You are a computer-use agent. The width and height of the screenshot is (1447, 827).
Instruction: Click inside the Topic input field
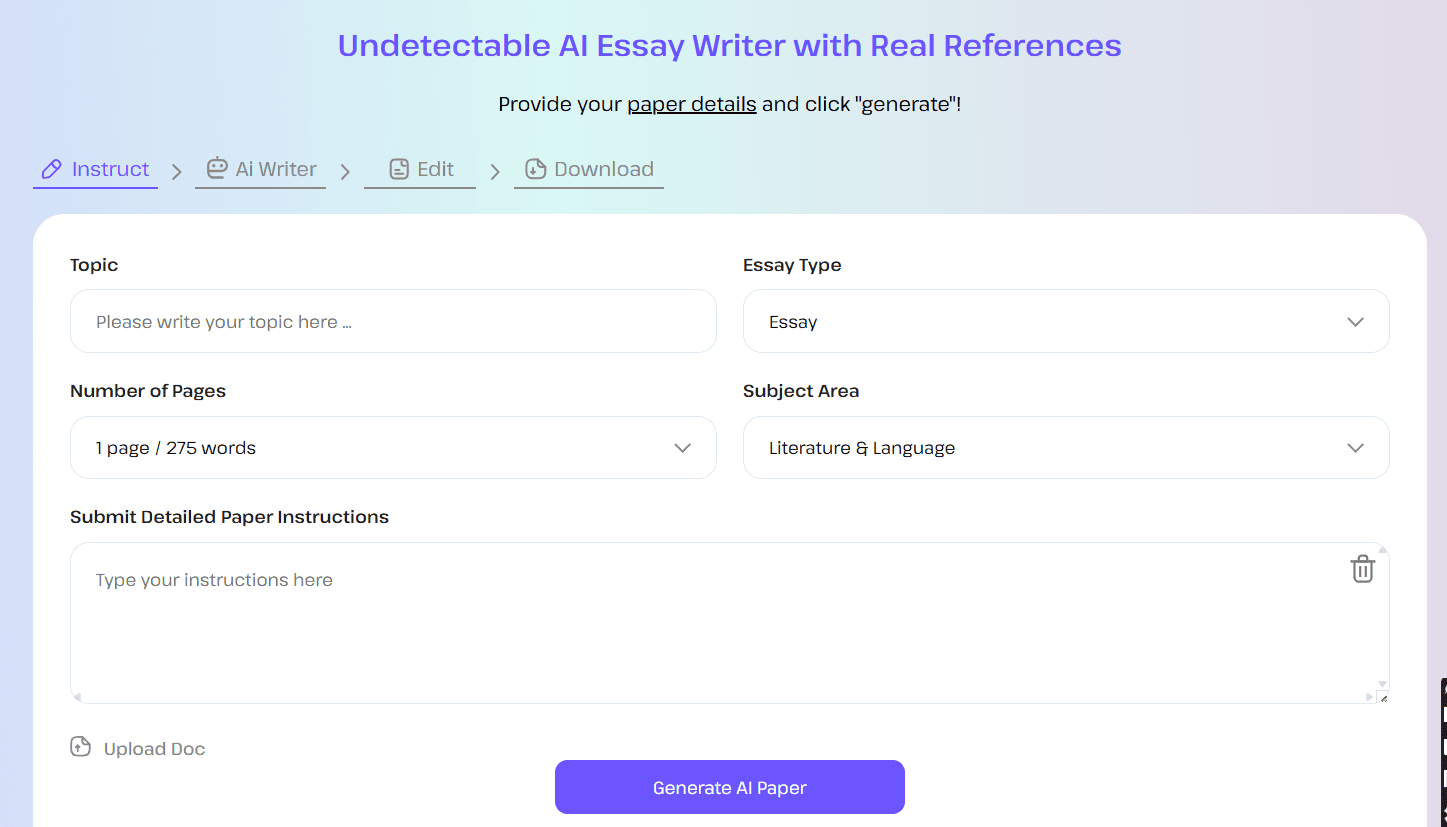pyautogui.click(x=393, y=321)
